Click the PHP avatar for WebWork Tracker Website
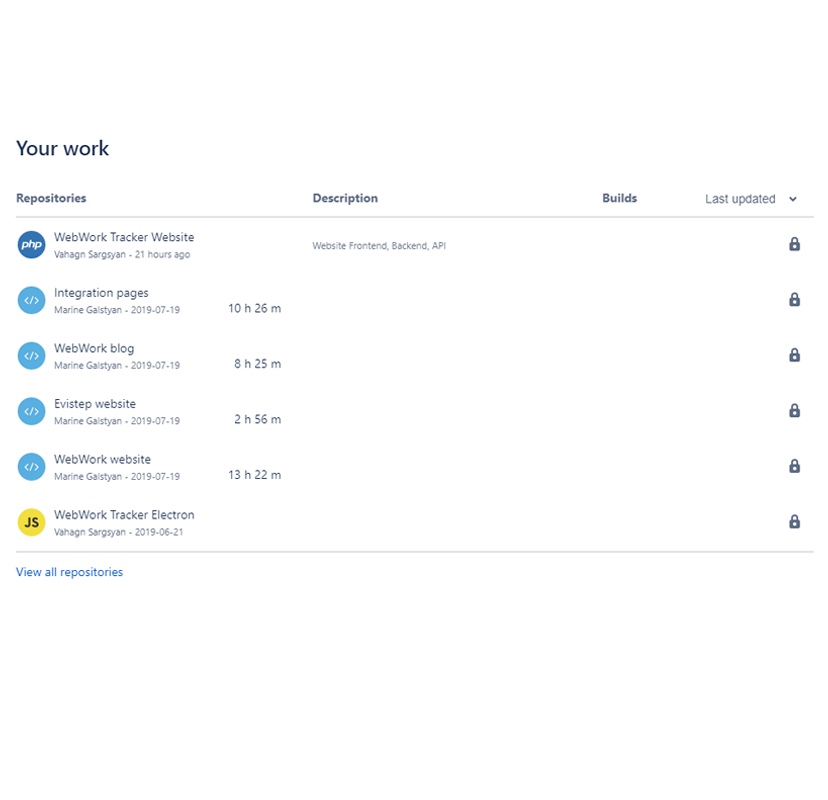Image resolution: width=828 pixels, height=800 pixels. [x=31, y=244]
